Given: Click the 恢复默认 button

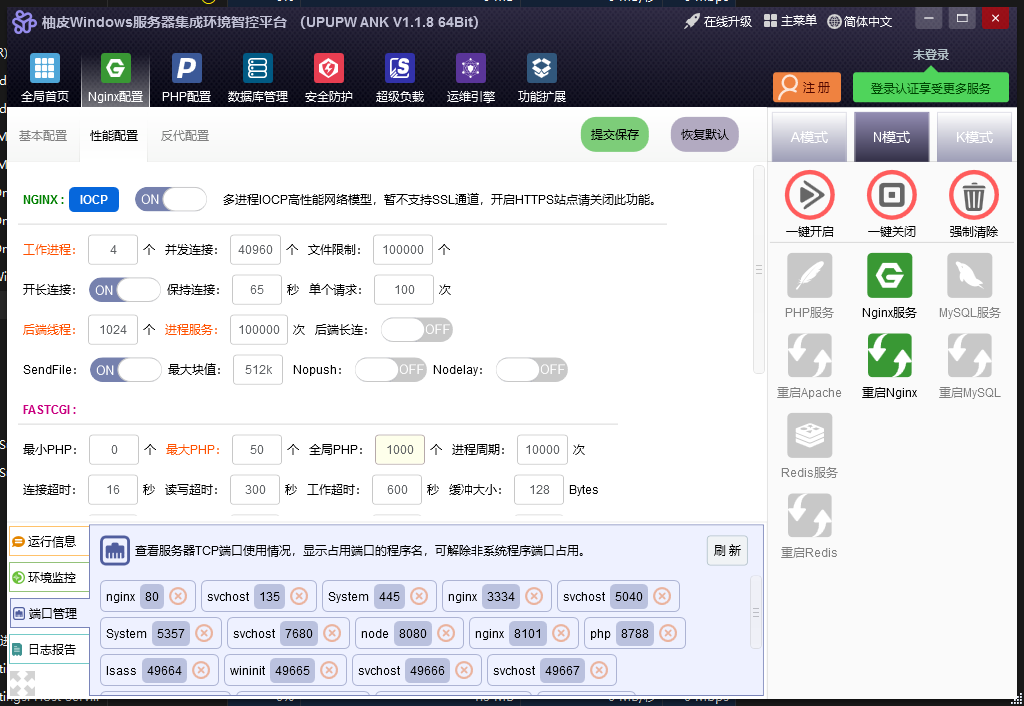Looking at the screenshot, I should pos(705,135).
